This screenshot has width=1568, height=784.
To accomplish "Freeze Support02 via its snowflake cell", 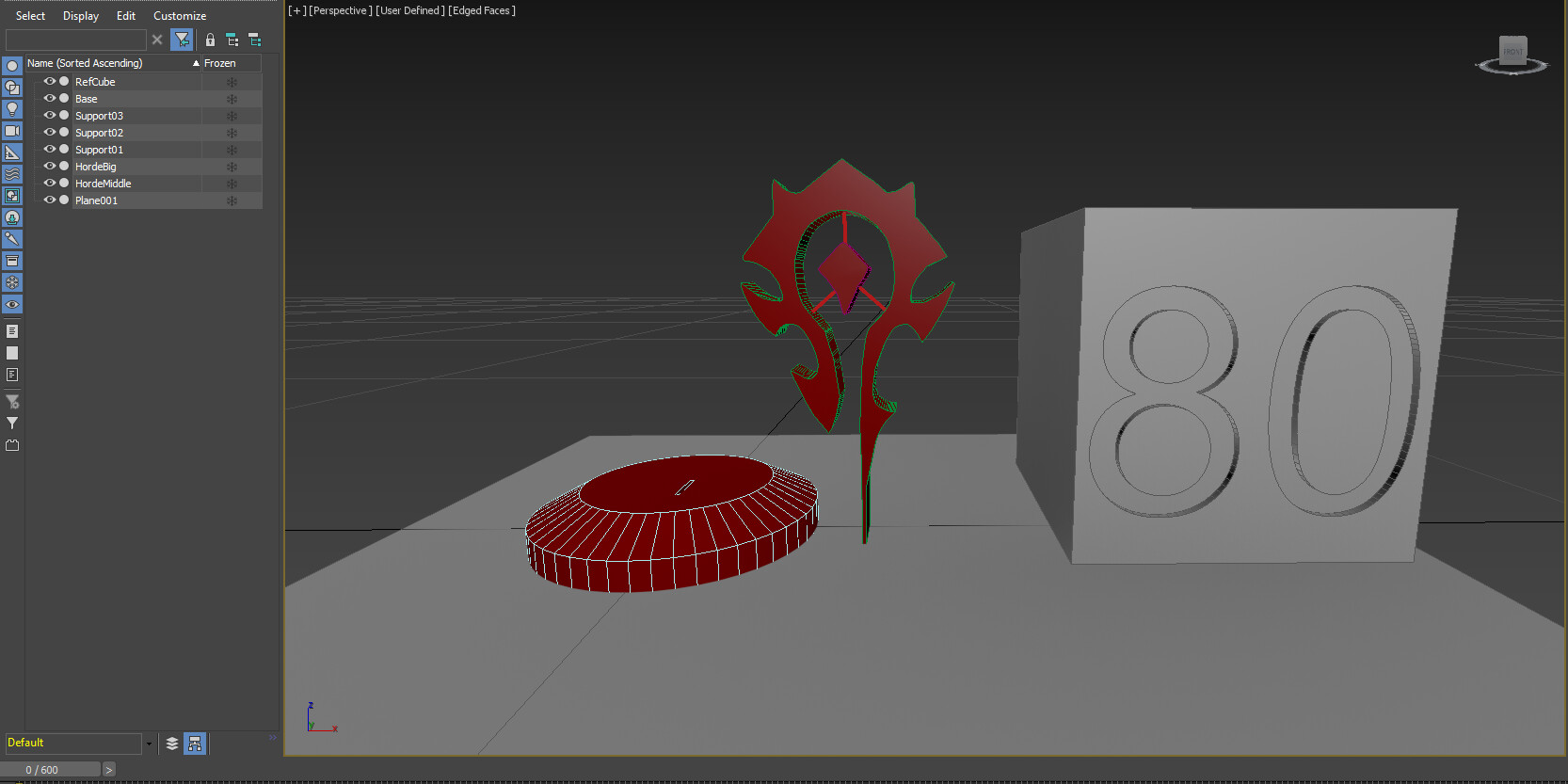I will pos(232,133).
